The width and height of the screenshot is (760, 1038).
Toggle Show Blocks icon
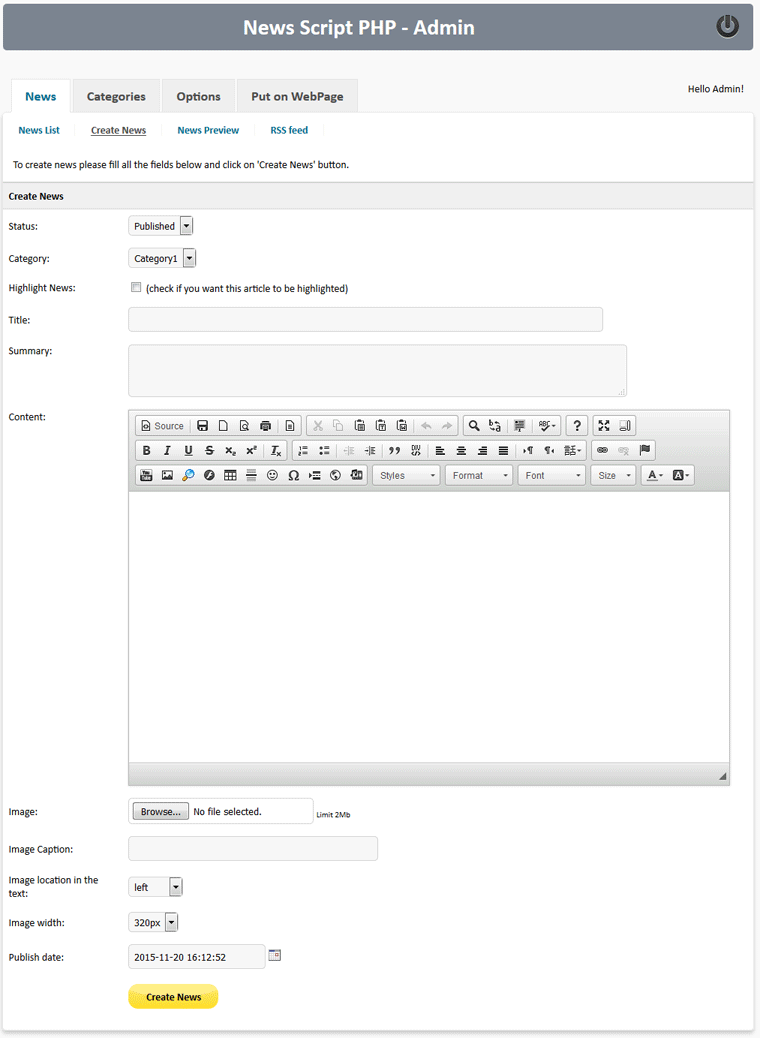[x=625, y=426]
